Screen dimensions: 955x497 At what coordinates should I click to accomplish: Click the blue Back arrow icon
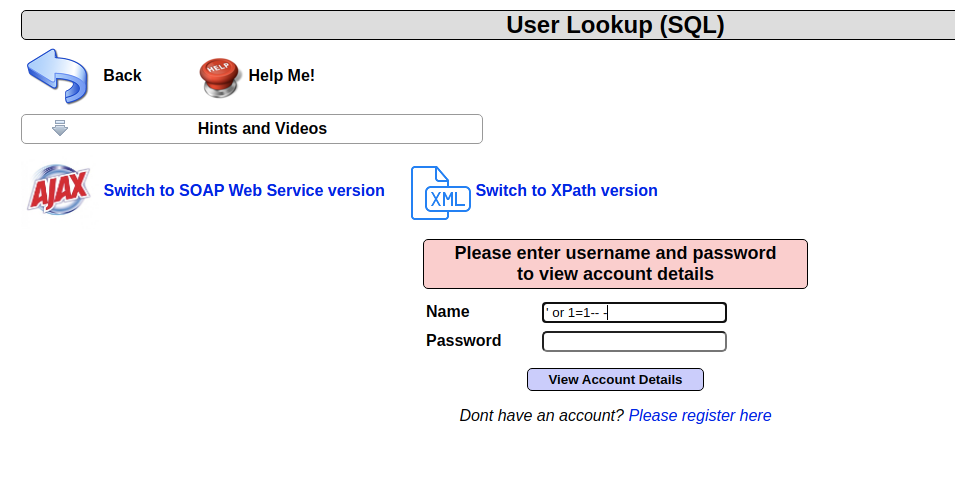tap(57, 76)
